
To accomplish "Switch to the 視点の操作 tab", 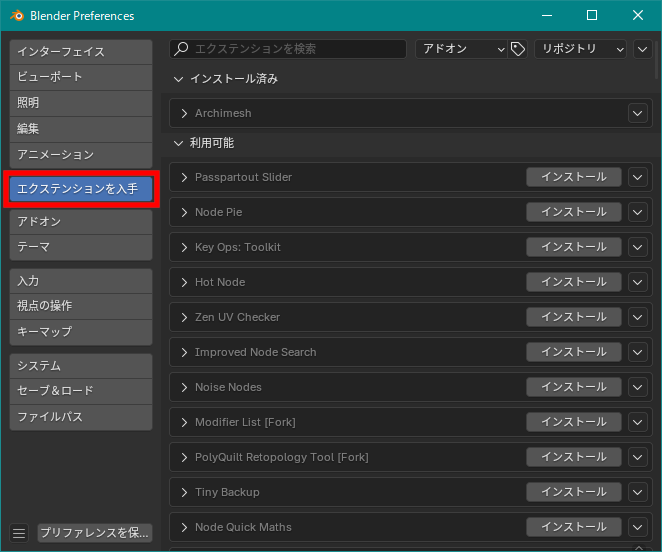I will (x=81, y=306).
